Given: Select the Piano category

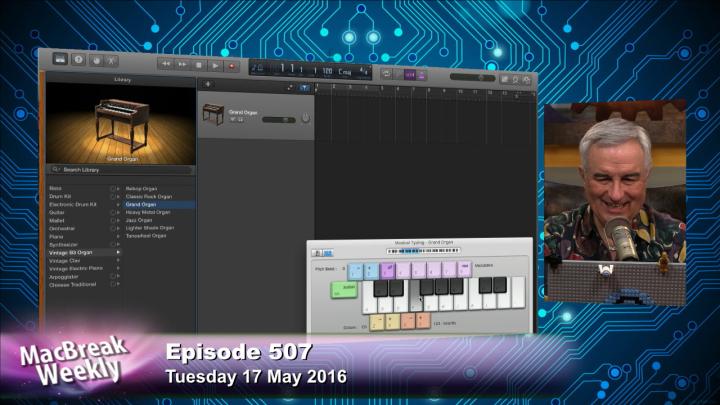Looking at the screenshot, I should [56, 236].
